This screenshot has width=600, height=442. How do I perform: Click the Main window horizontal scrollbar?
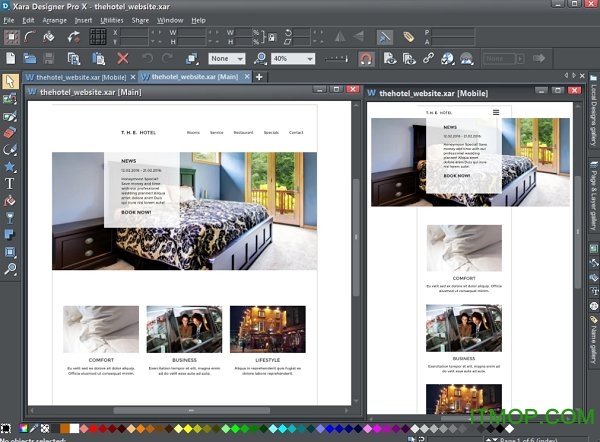click(191, 411)
